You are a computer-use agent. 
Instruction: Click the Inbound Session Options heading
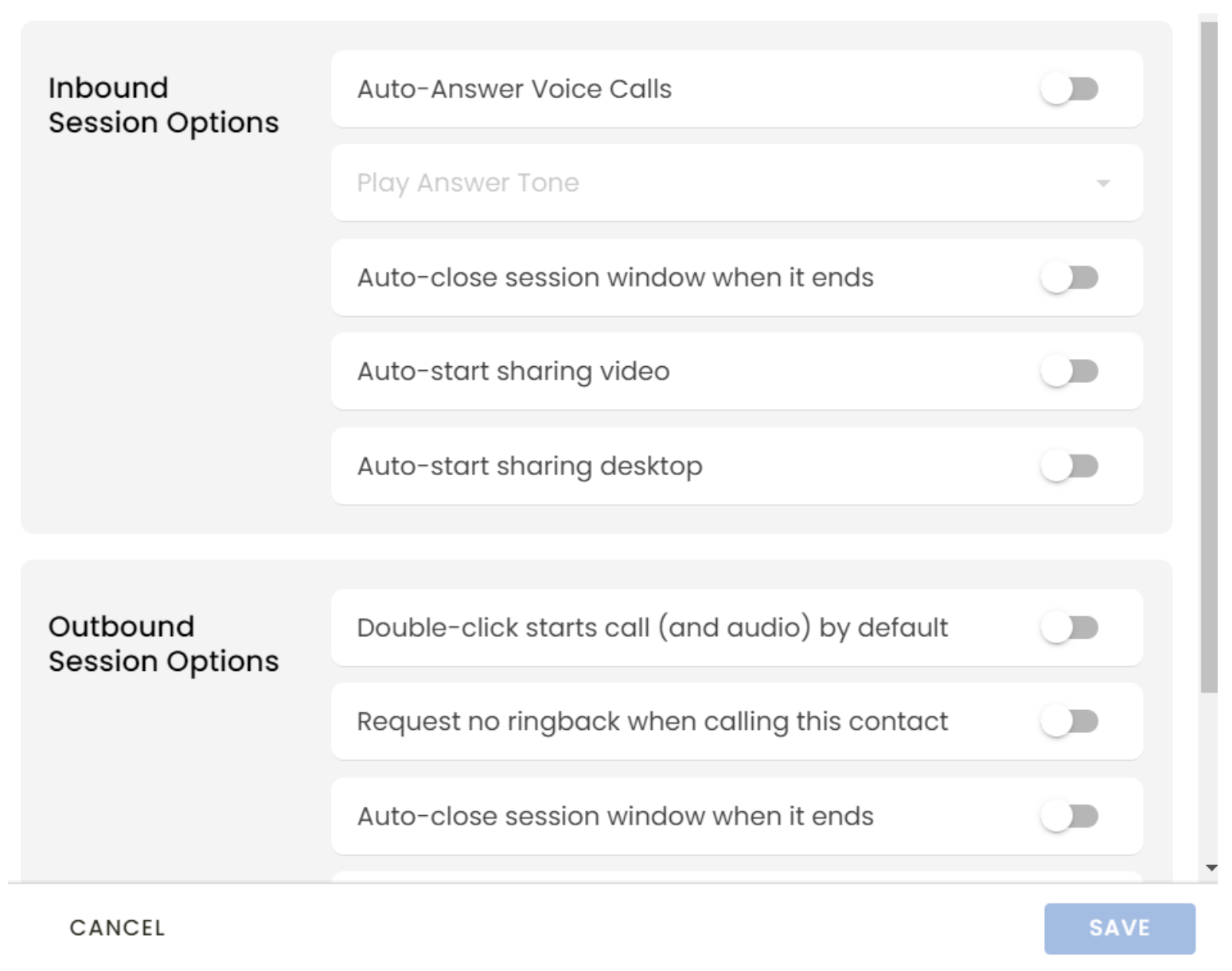click(x=163, y=105)
